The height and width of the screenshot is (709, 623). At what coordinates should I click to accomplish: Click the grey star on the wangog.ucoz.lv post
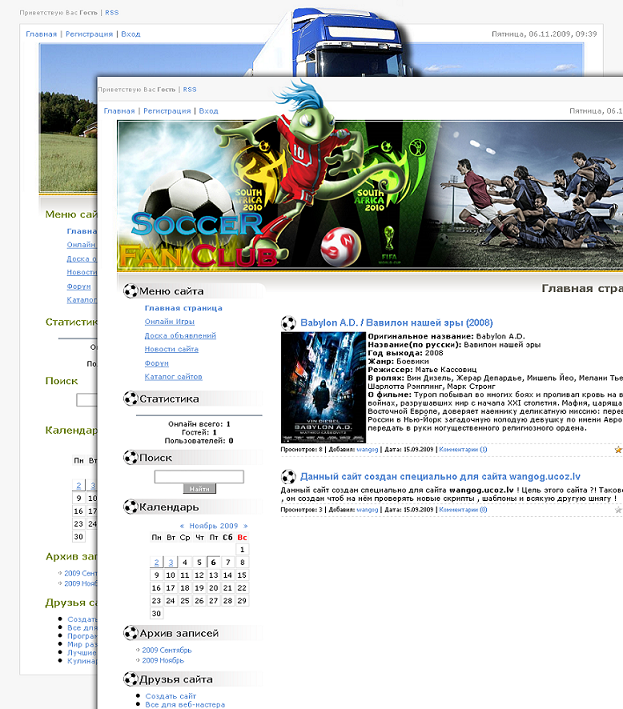(x=618, y=510)
